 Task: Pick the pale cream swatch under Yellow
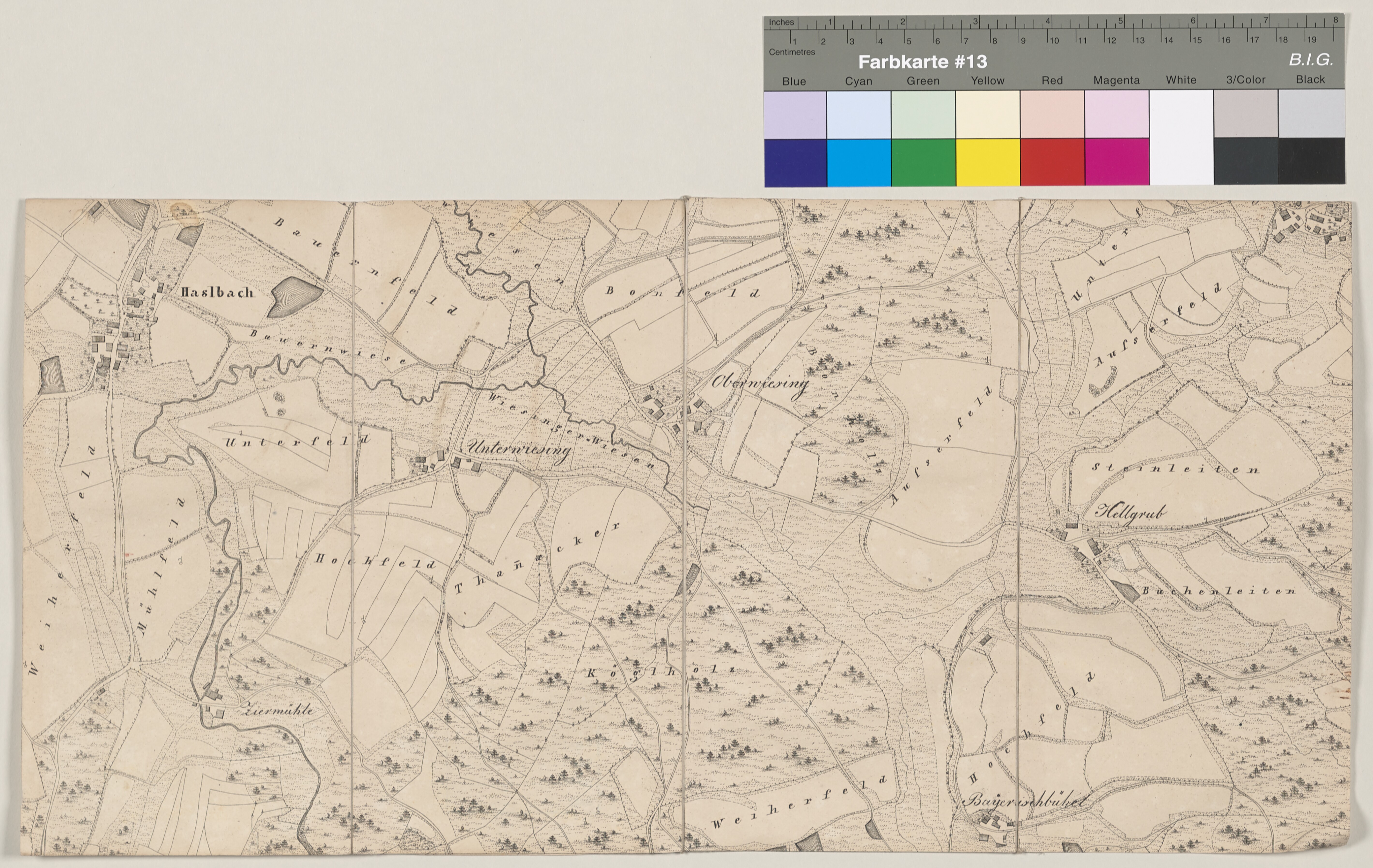(988, 114)
